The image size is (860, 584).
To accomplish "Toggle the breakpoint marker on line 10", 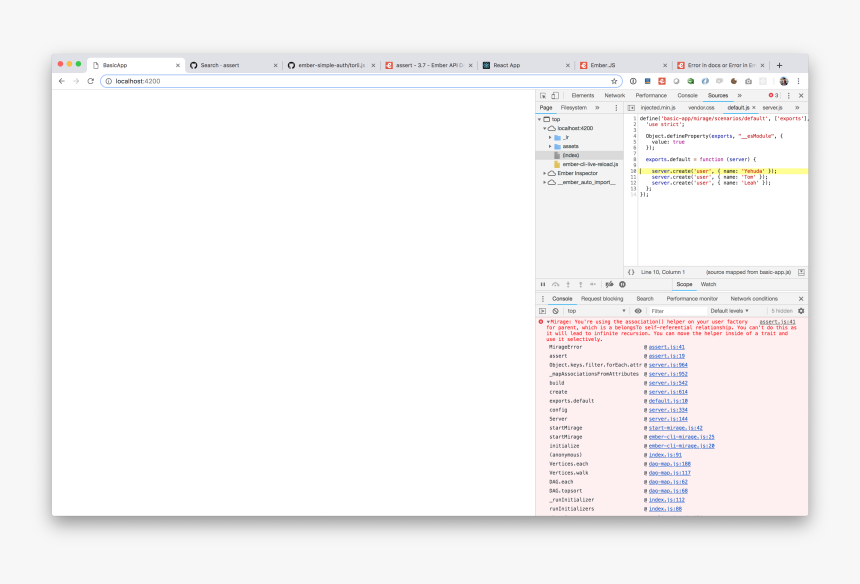I will 634,171.
